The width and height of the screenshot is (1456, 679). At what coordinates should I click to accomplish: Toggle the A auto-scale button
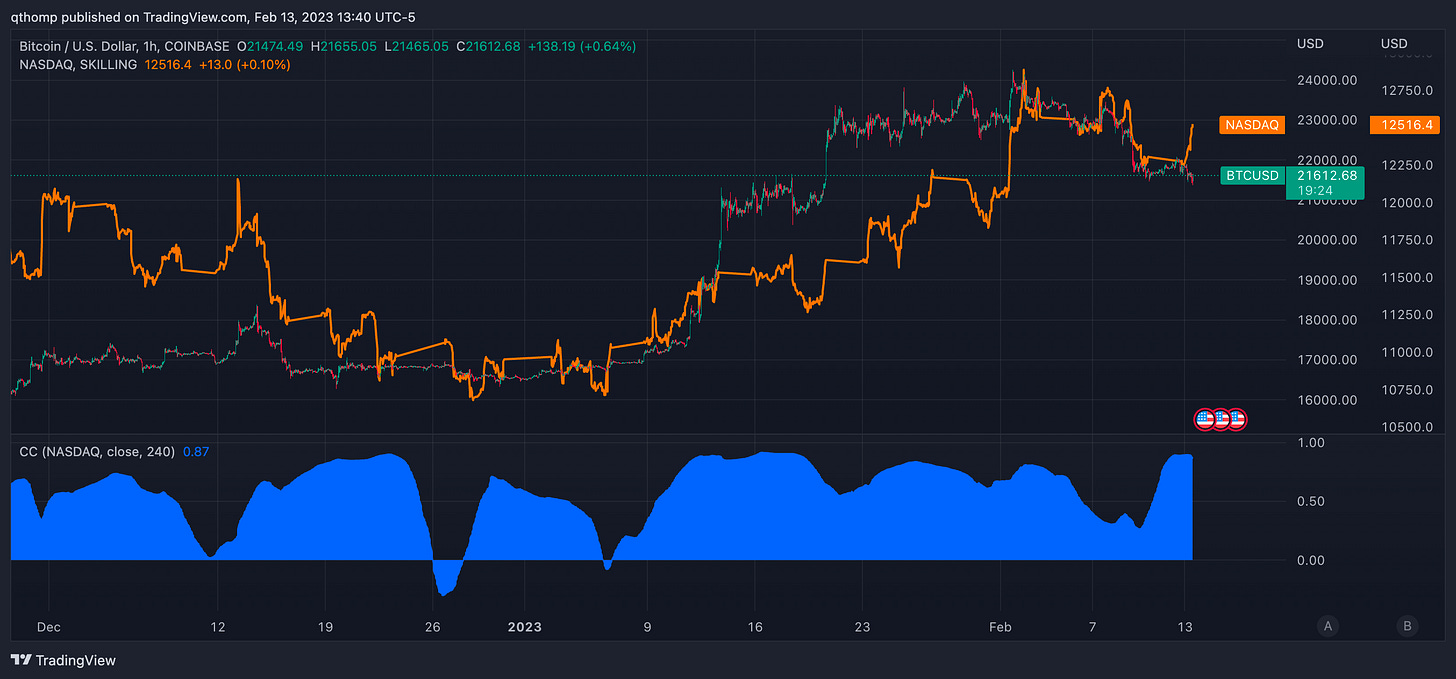point(1328,627)
